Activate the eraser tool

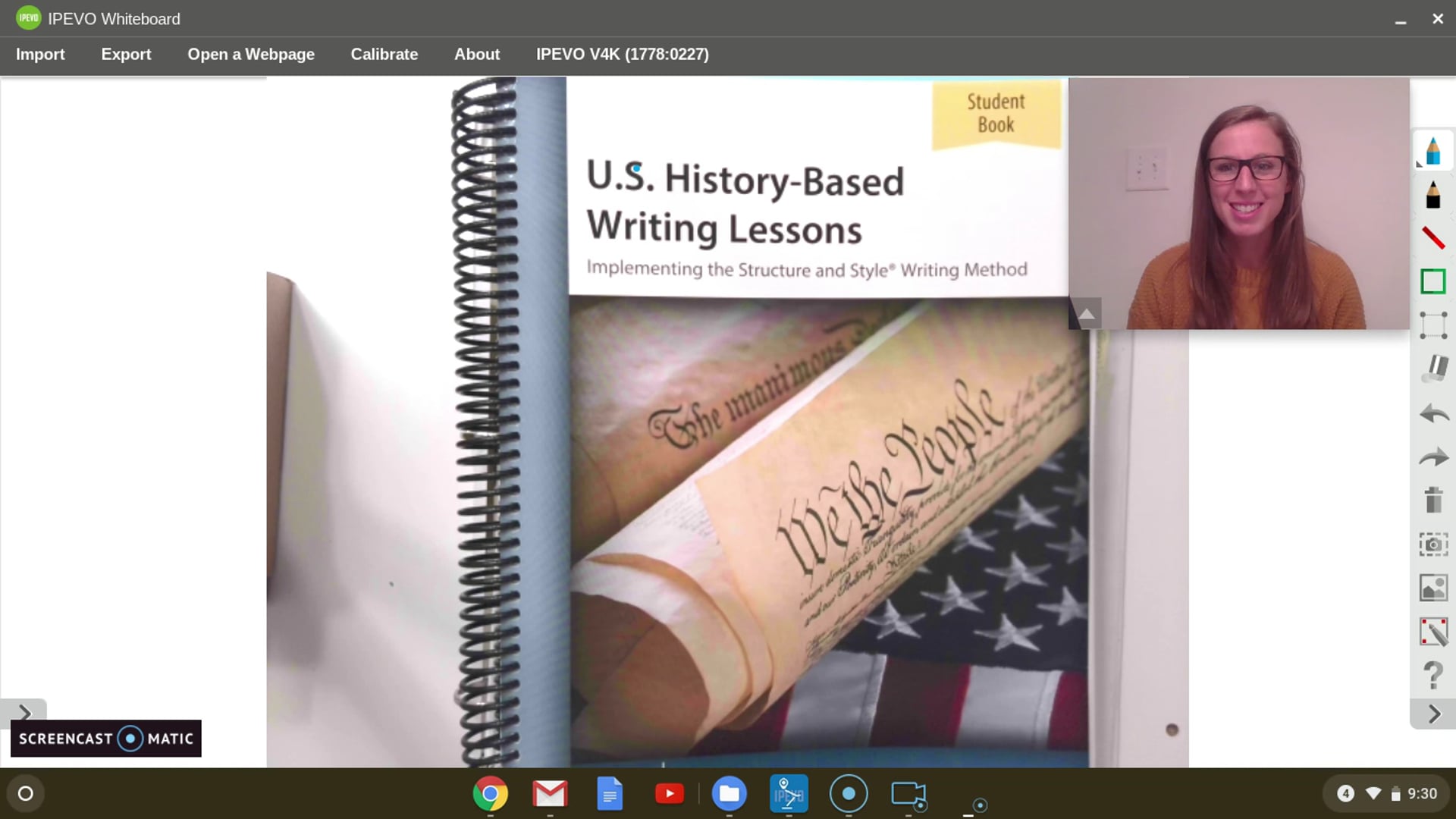[x=1432, y=369]
